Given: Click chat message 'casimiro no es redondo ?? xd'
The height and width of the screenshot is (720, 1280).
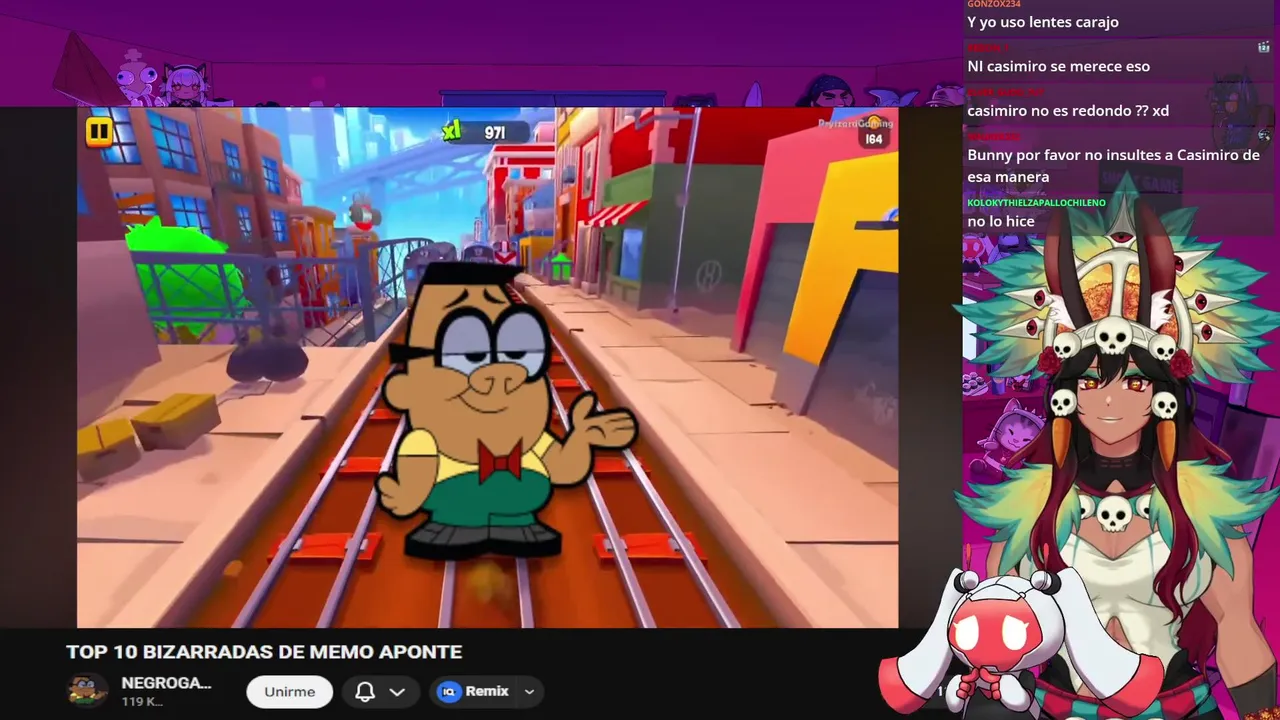Looking at the screenshot, I should 1068,110.
